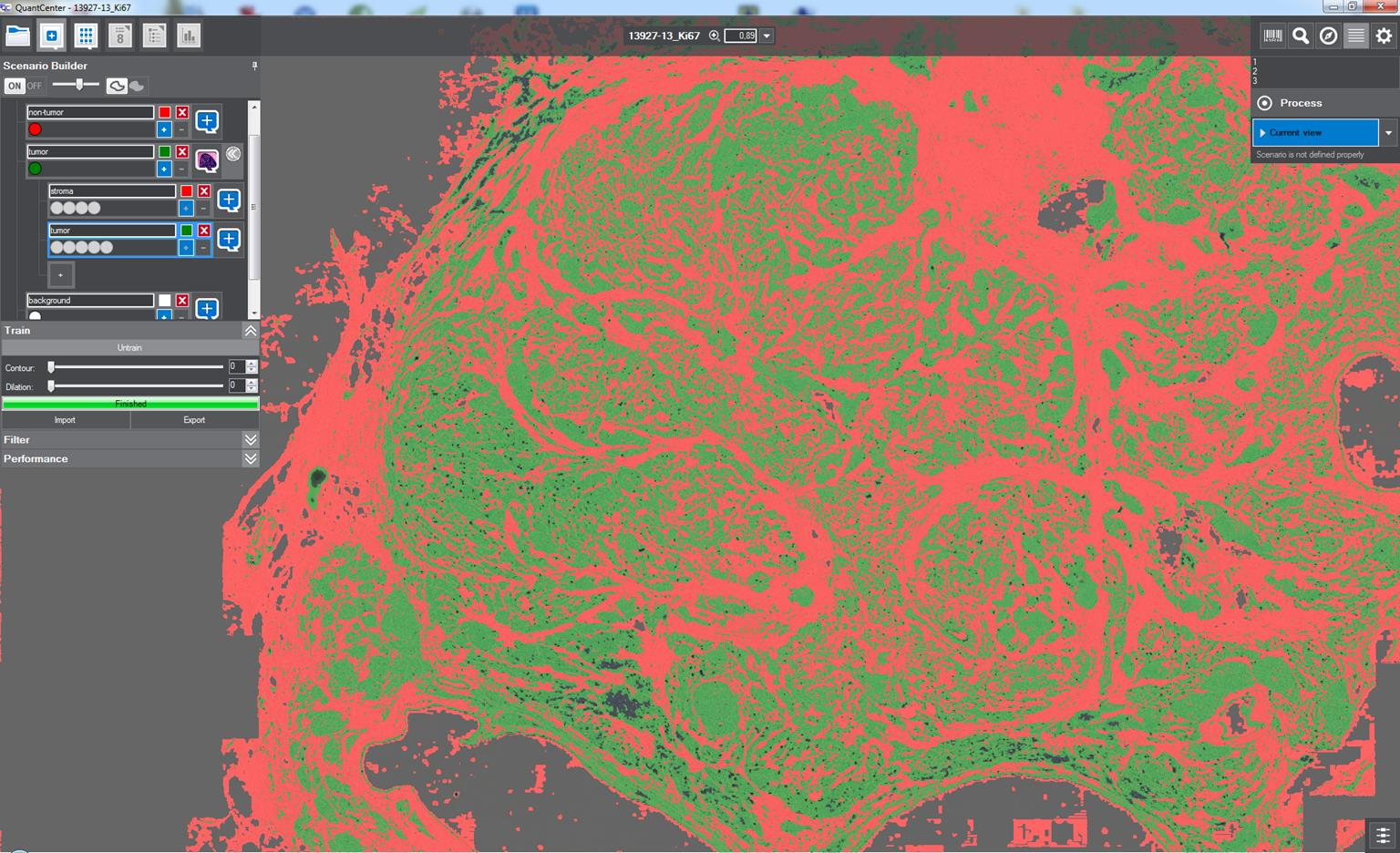Select the filled overlay mode icon
This screenshot has height=853, width=1400.
(138, 86)
